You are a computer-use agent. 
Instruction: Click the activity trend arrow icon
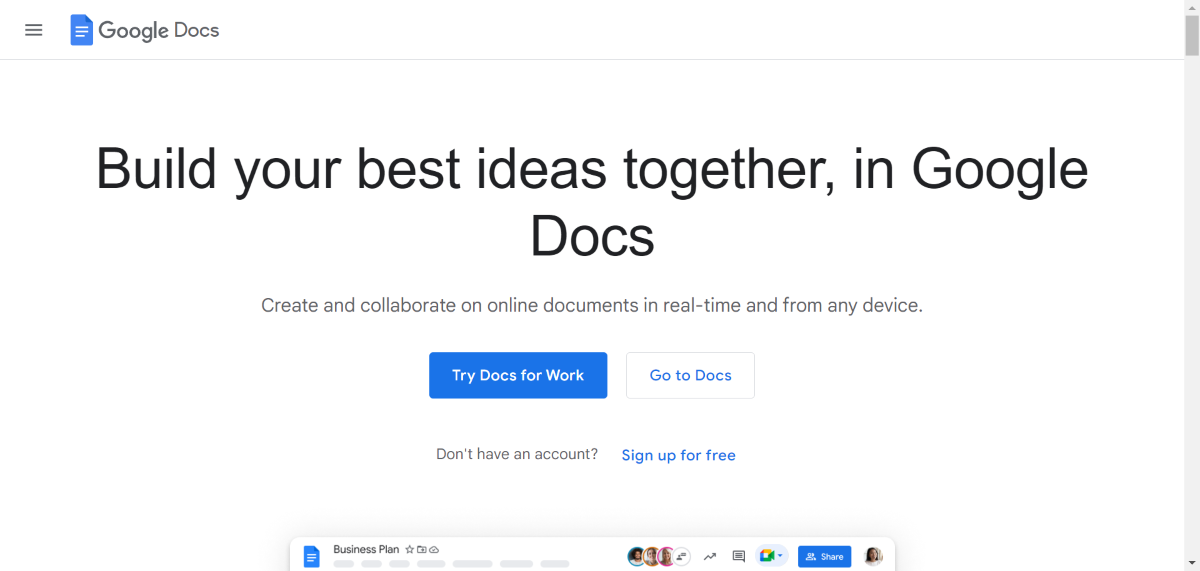pyautogui.click(x=710, y=557)
